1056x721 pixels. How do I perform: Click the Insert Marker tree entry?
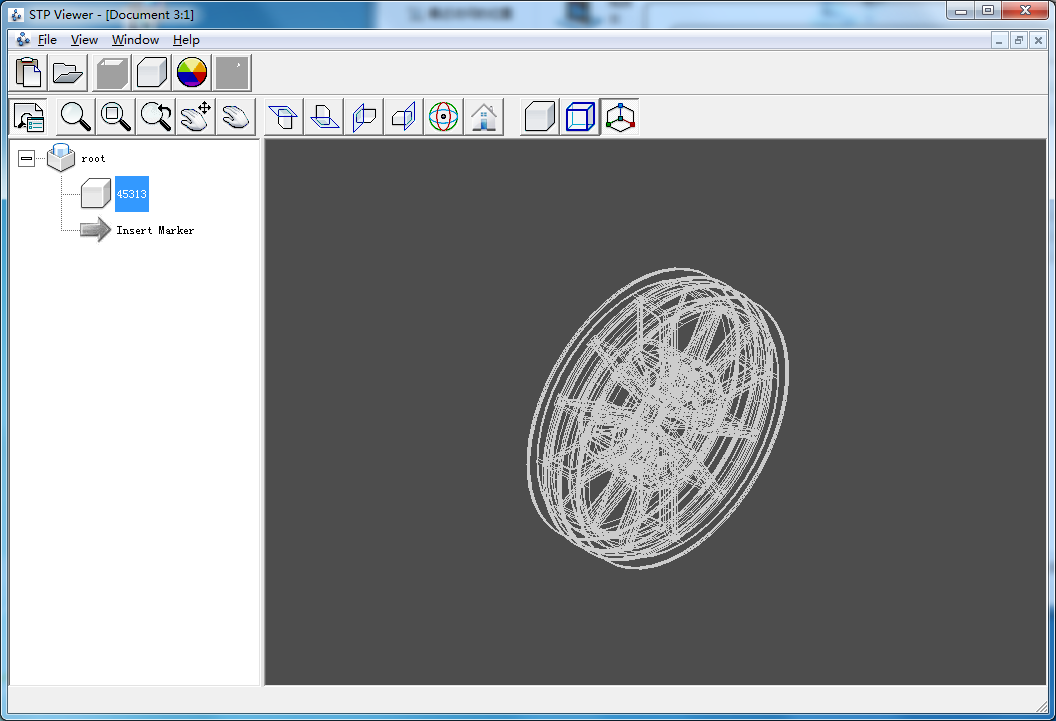[155, 230]
